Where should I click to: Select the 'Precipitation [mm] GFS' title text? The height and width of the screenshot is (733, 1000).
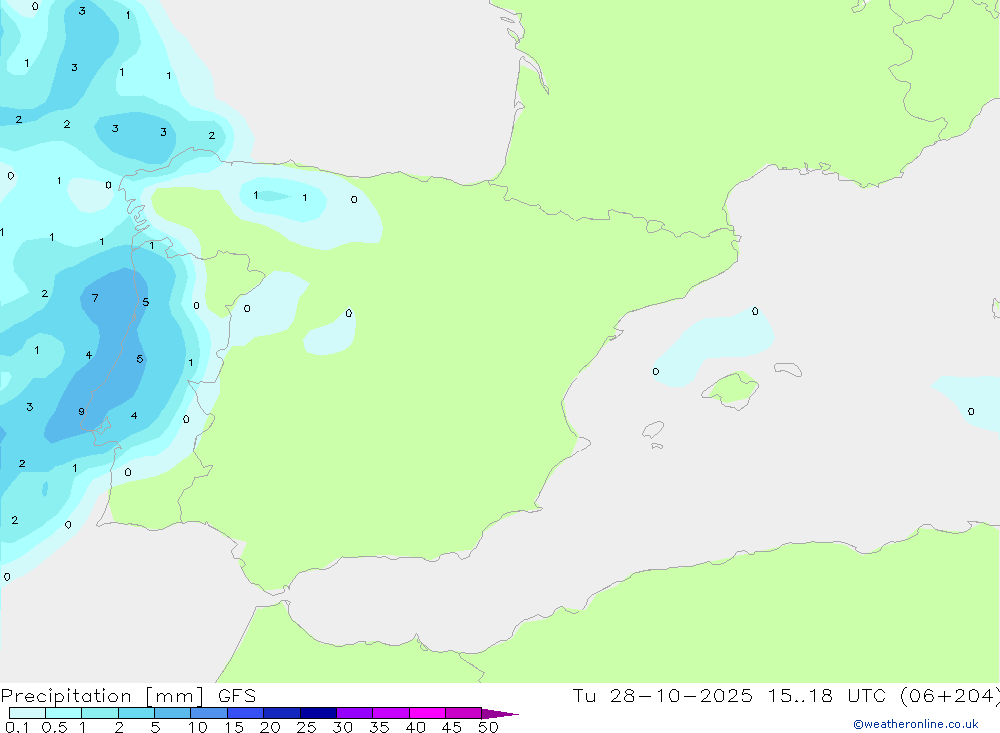128,696
